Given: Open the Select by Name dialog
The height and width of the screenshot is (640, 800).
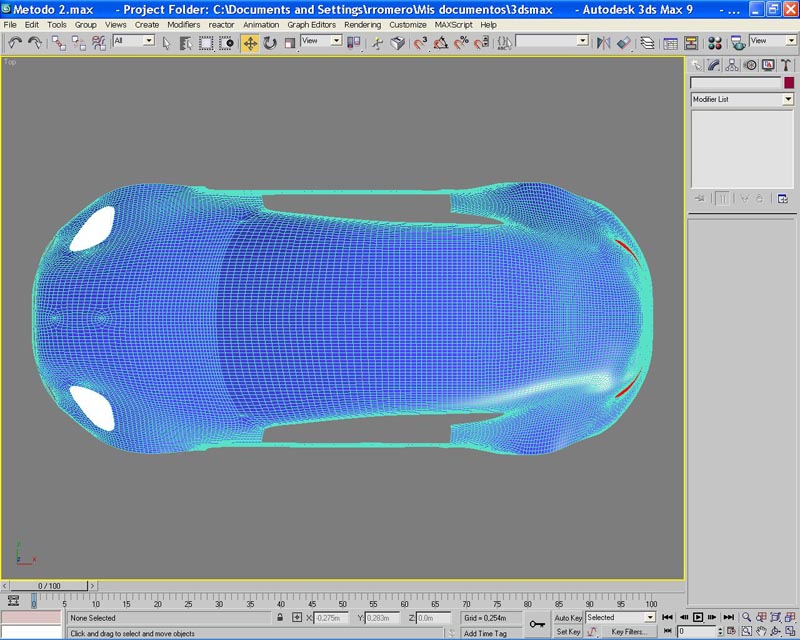Looking at the screenshot, I should click(x=186, y=43).
